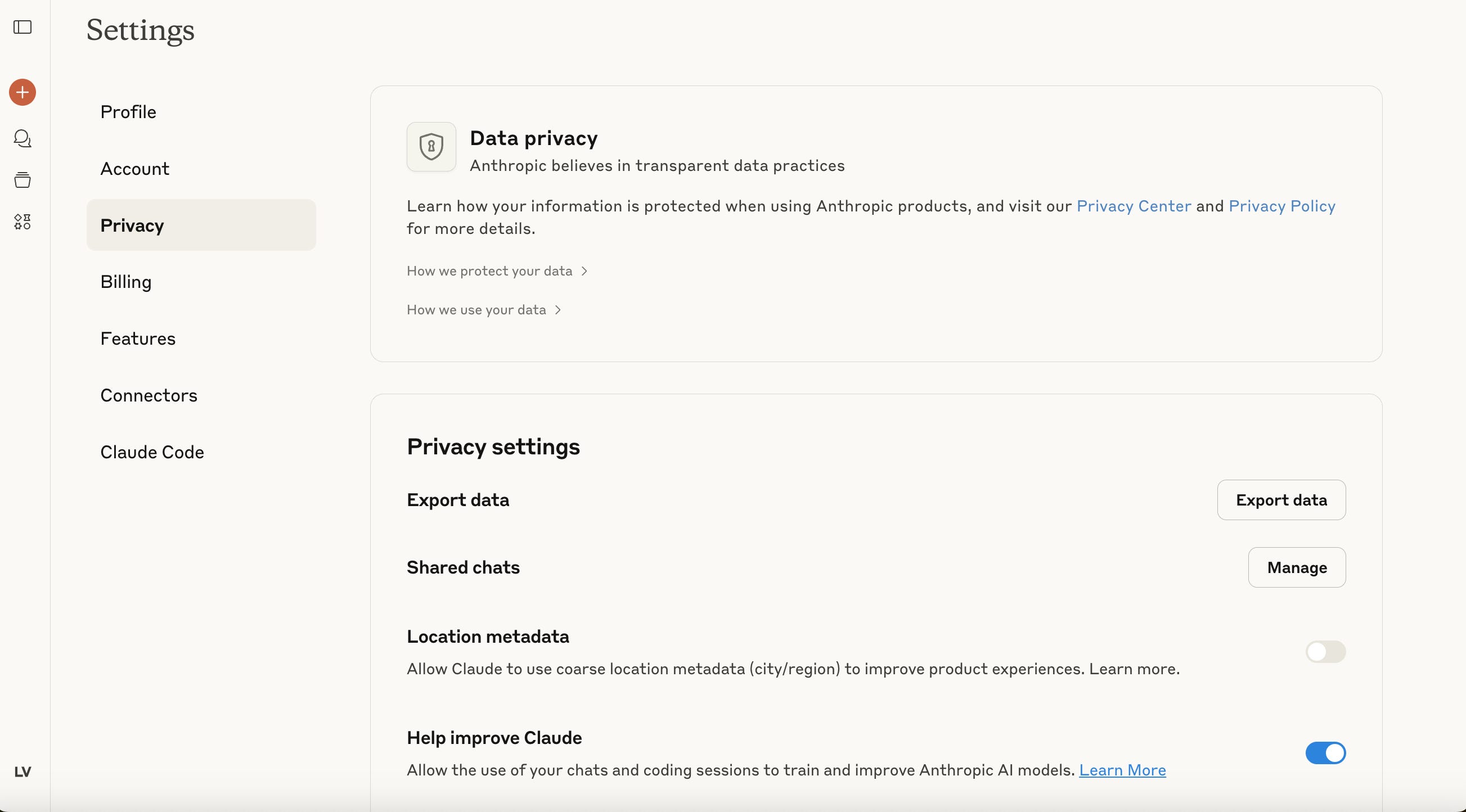Expand How we use your data
Image resolution: width=1466 pixels, height=812 pixels.
pyautogui.click(x=484, y=309)
